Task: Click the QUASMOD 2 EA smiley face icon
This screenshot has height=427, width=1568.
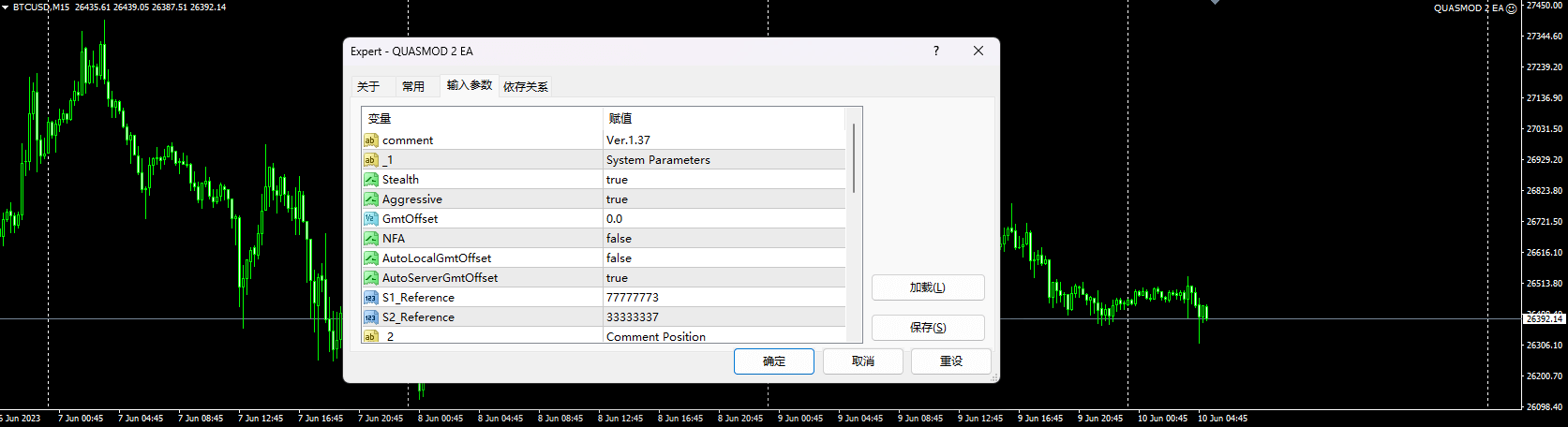Action: [1511, 8]
